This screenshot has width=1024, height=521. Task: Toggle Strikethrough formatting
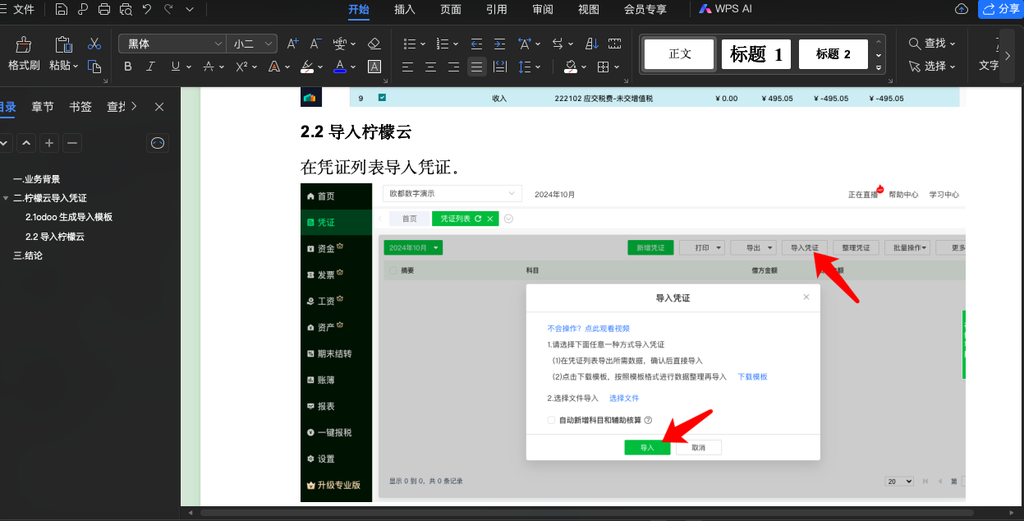(x=208, y=67)
